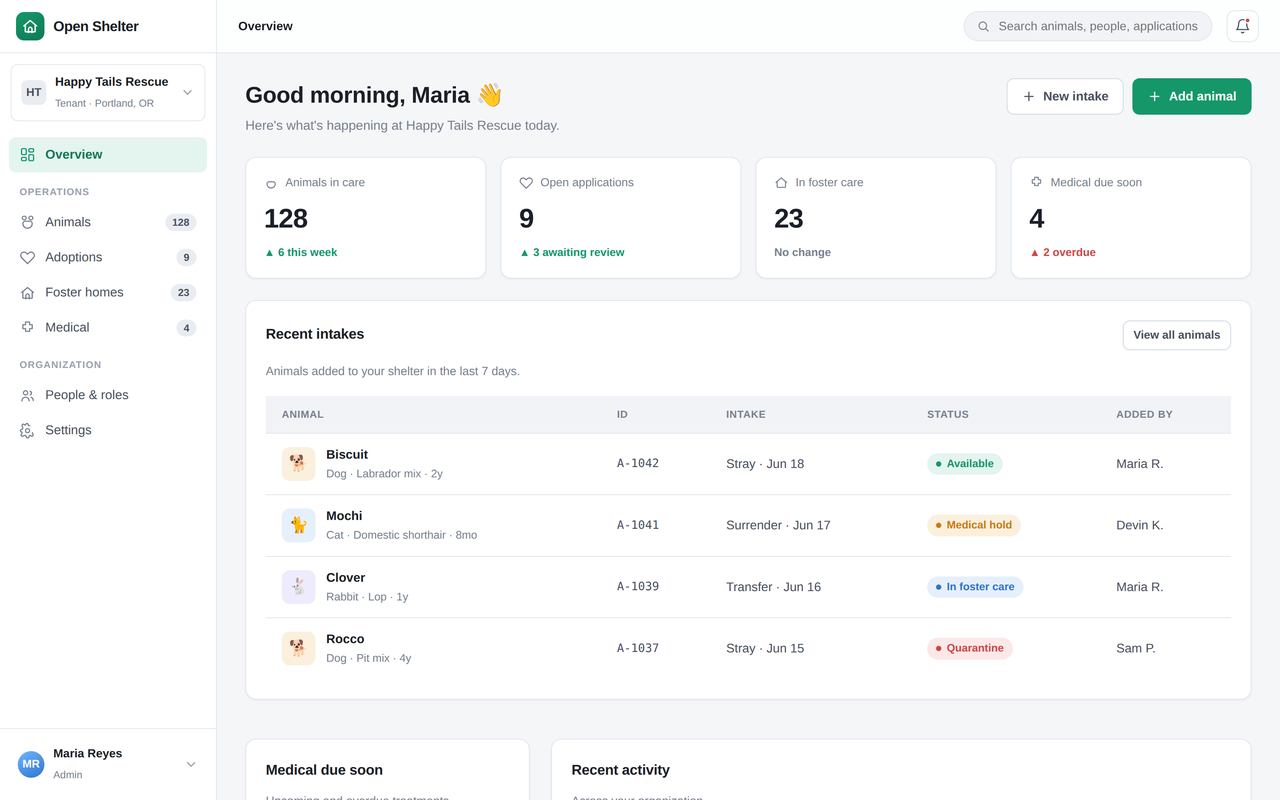Open the Overview page in sidebar
Image resolution: width=1280 pixels, height=800 pixels.
[108, 155]
